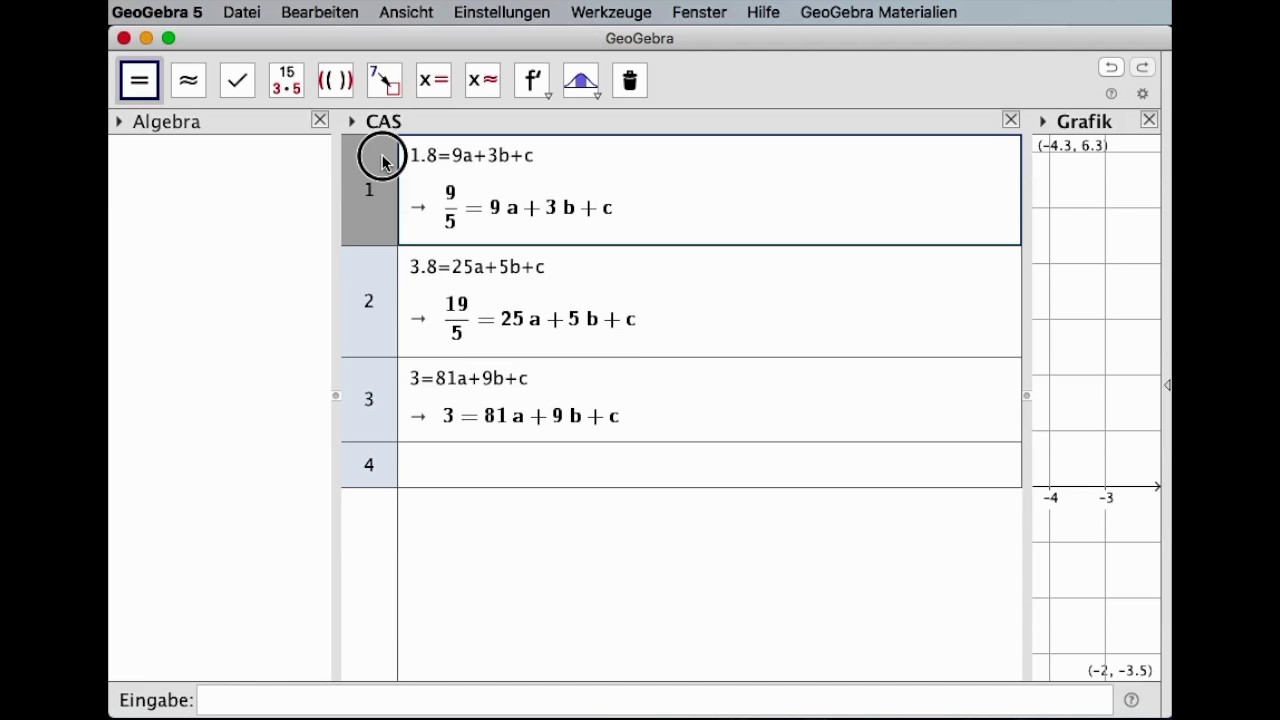This screenshot has width=1280, height=720.
Task: Click the input bar help icon
Action: pos(1131,700)
